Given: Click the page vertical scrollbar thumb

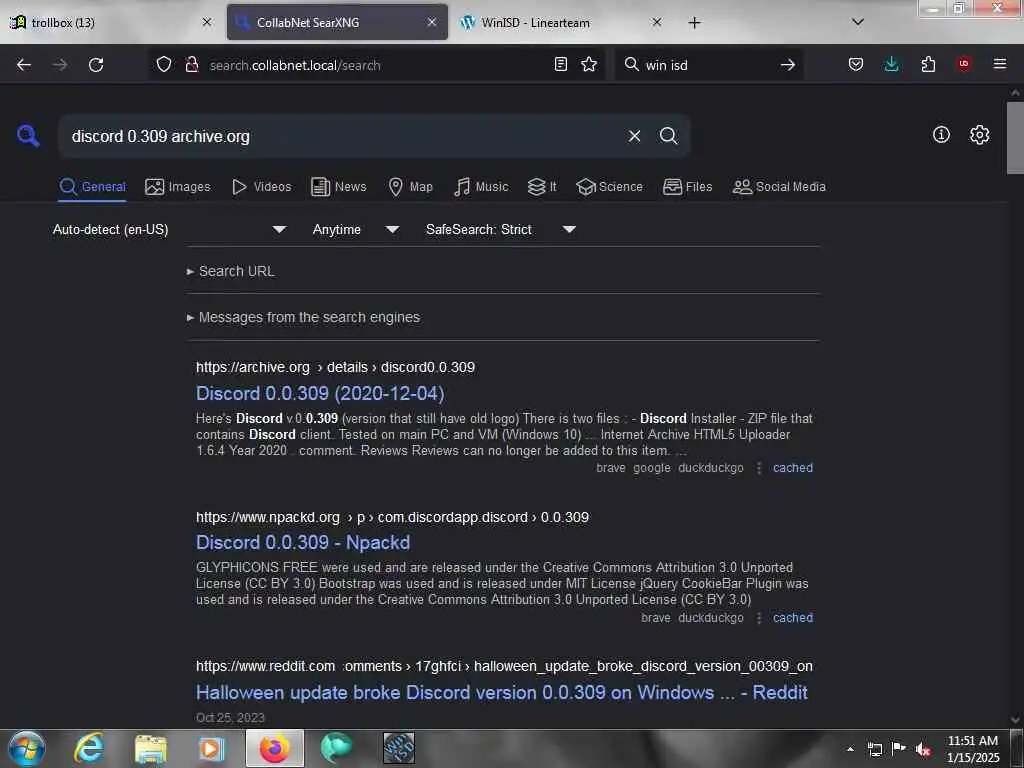Looking at the screenshot, I should click(1014, 138).
